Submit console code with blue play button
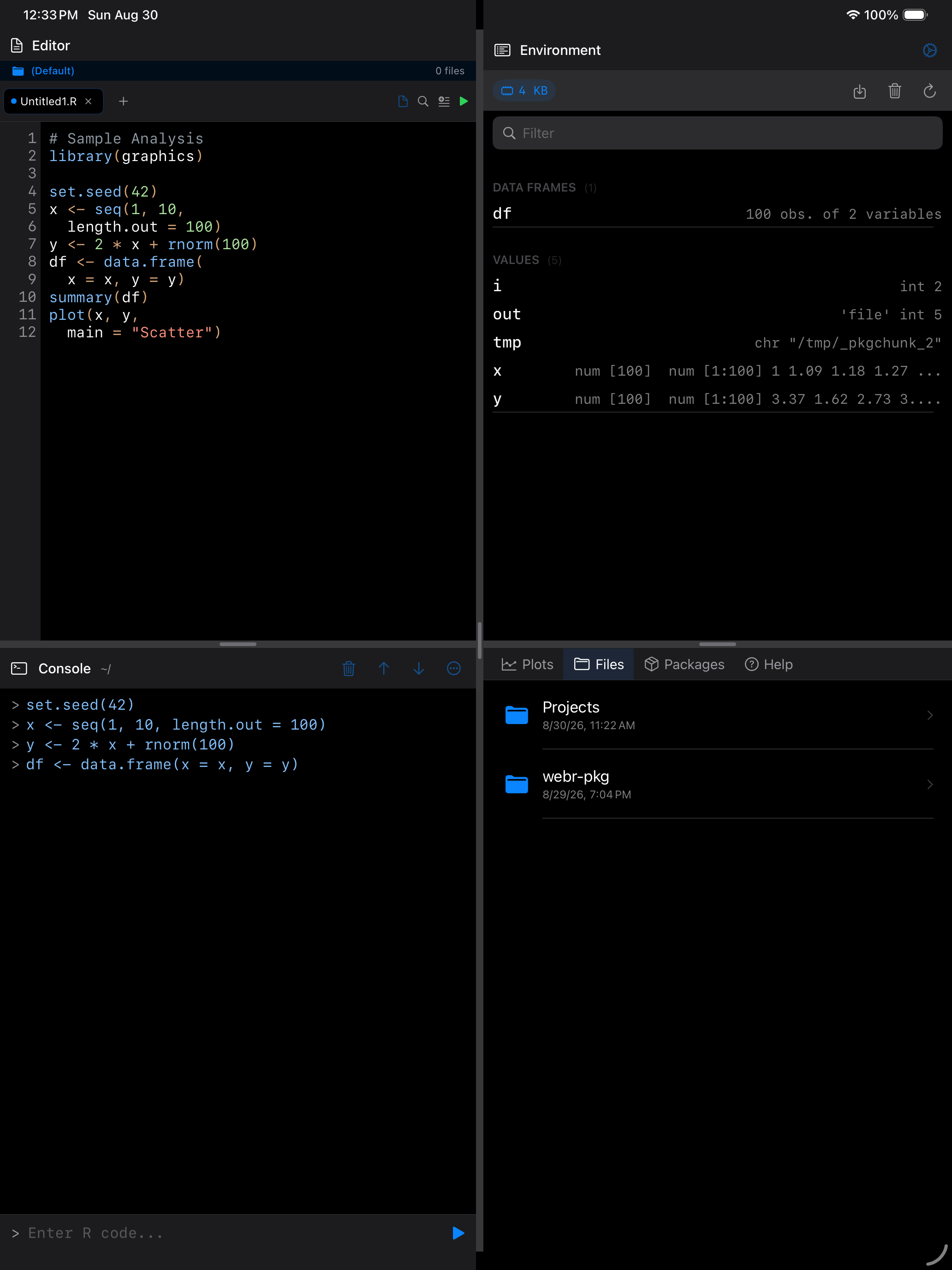 point(458,1233)
